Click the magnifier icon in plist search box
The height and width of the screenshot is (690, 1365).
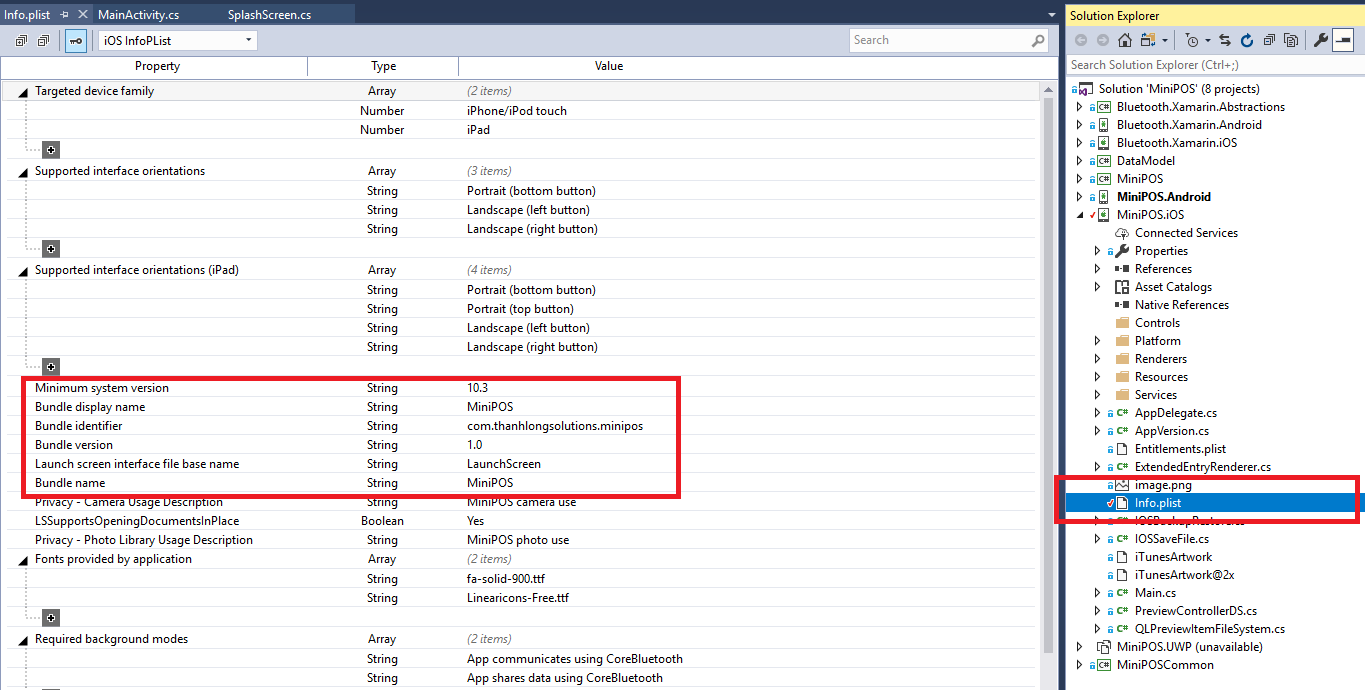click(1038, 40)
